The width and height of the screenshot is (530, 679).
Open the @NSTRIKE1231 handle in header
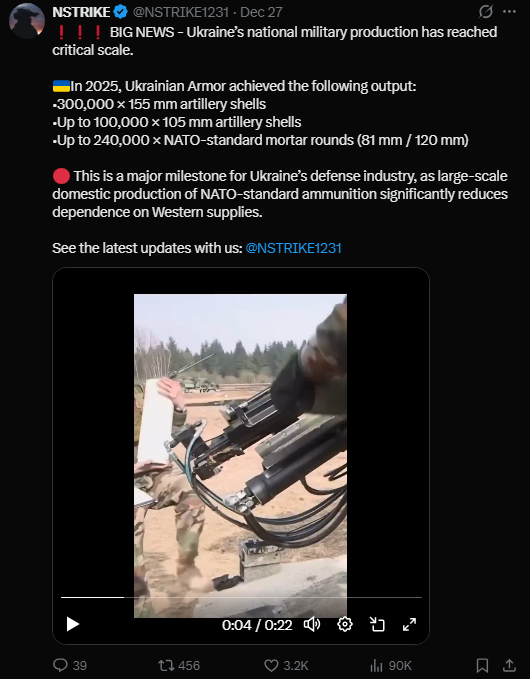pos(181,12)
